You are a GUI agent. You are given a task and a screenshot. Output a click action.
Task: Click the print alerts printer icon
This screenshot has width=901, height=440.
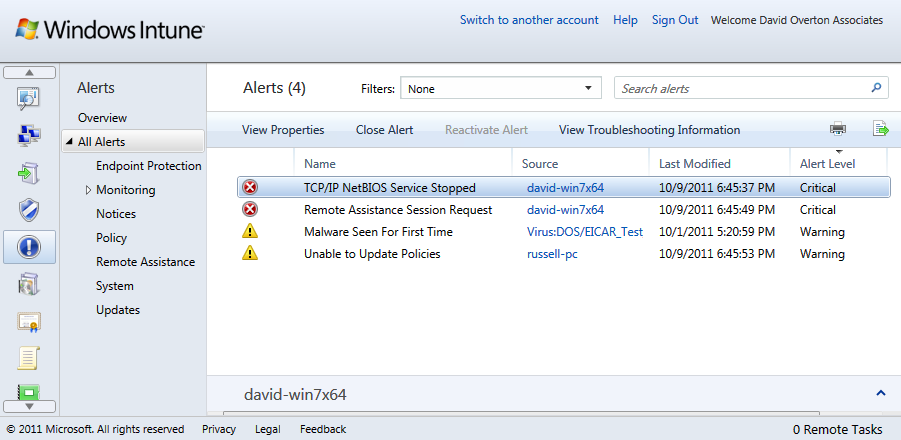click(838, 129)
